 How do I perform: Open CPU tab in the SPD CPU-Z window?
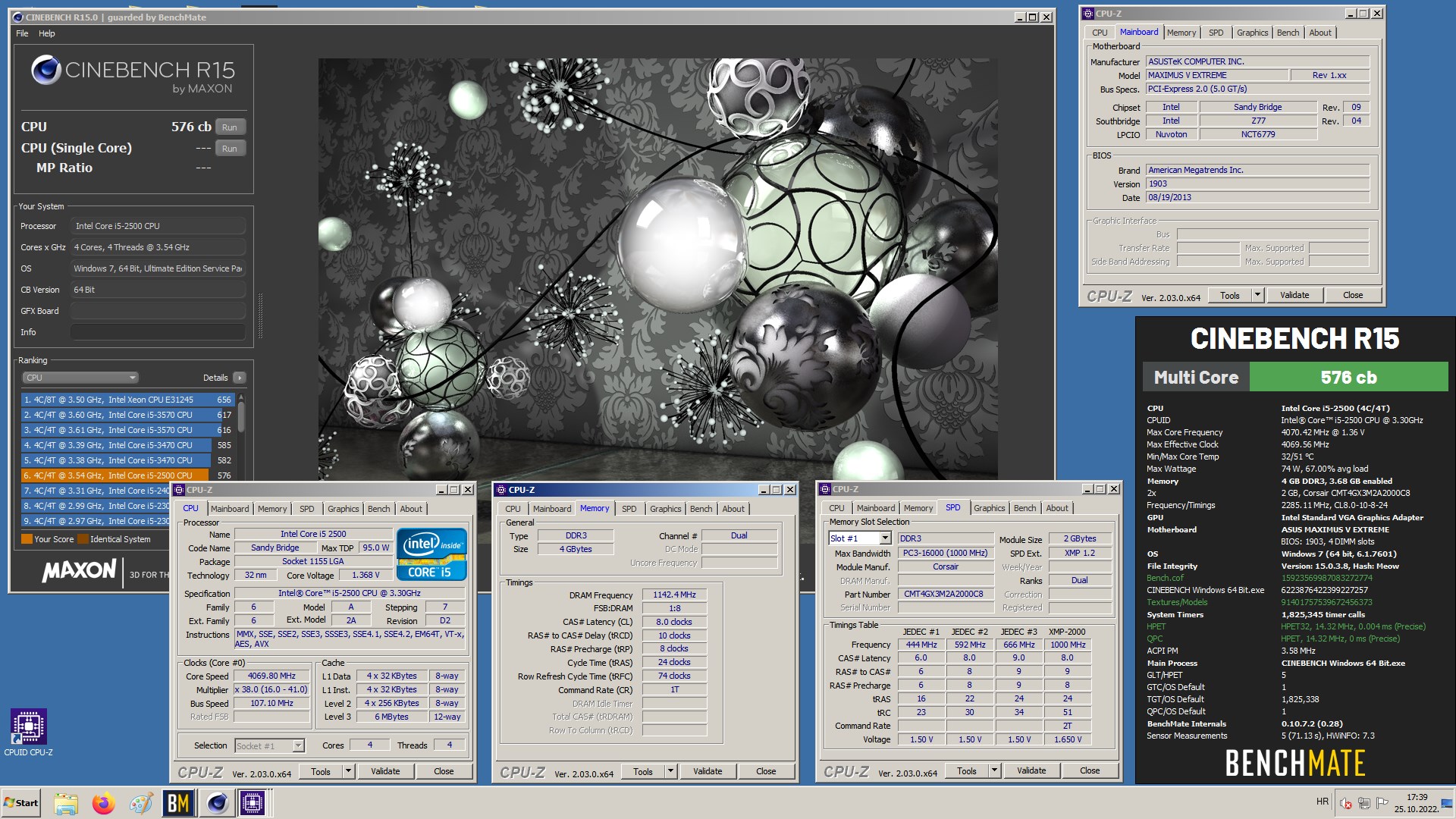[836, 508]
